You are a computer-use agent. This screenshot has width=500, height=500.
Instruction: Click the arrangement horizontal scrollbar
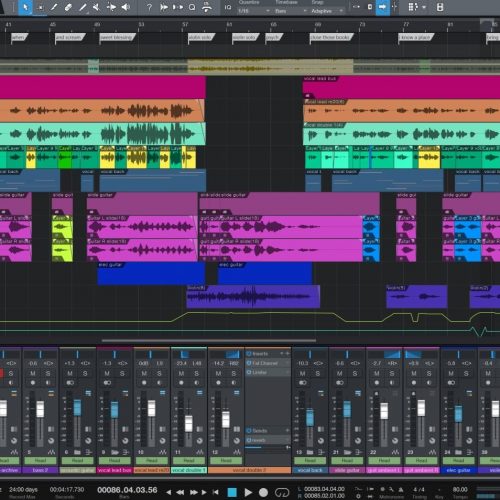tap(209, 341)
